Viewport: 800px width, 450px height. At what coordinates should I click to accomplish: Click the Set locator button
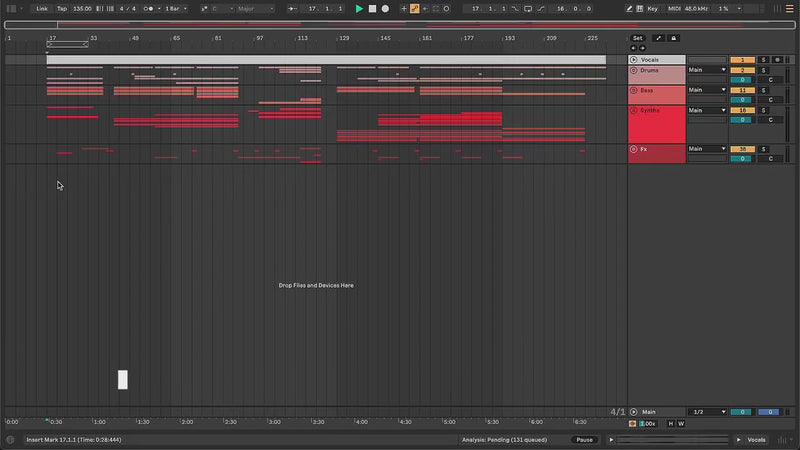tap(637, 38)
